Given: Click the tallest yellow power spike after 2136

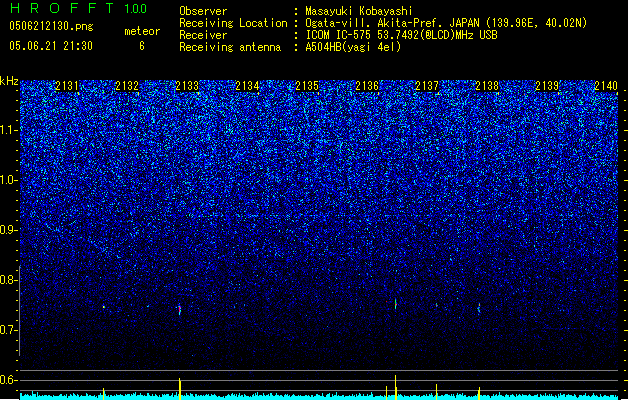Looking at the screenshot, I should pos(396,388).
